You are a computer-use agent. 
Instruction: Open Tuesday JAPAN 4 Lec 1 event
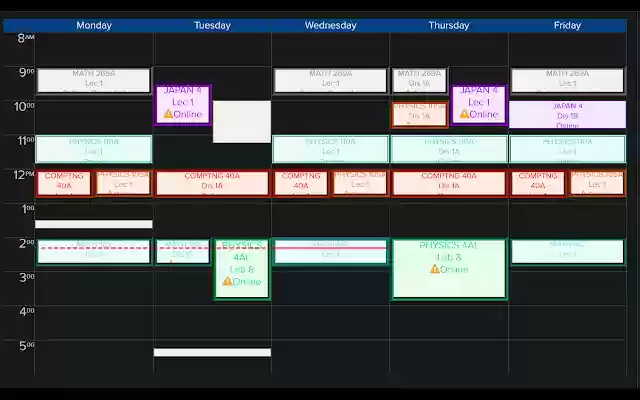pos(183,104)
